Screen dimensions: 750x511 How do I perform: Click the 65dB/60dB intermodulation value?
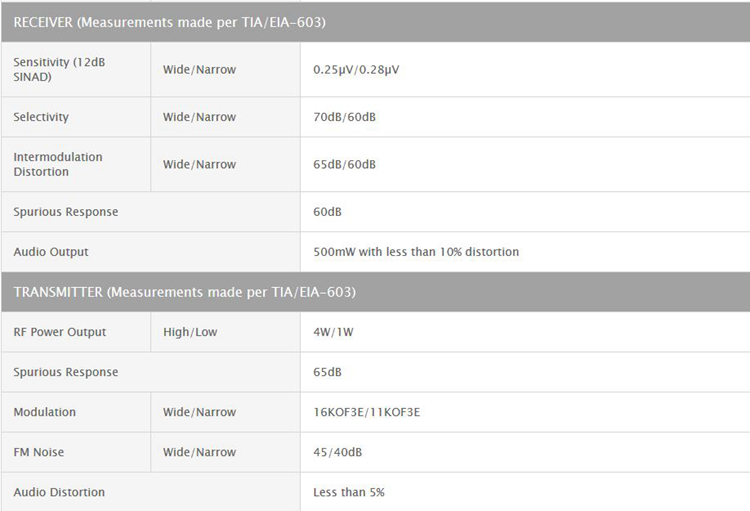(344, 164)
